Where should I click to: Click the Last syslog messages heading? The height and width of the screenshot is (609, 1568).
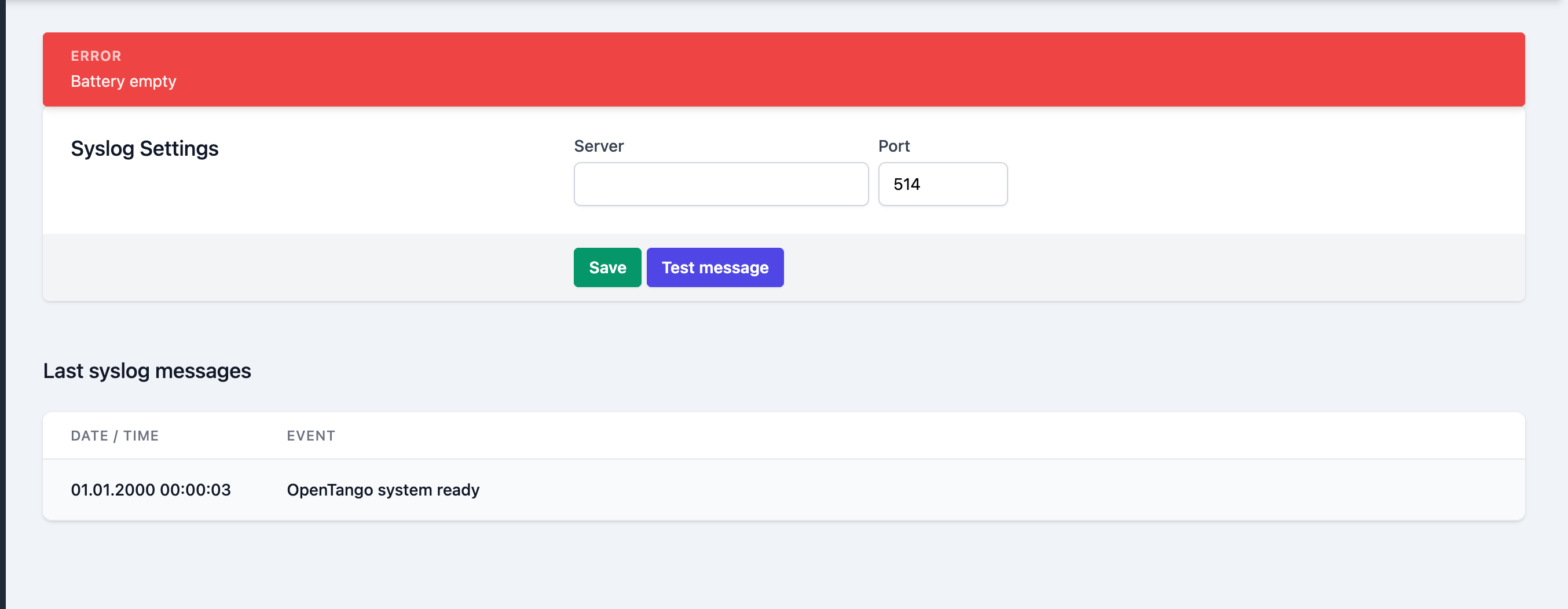coord(146,370)
